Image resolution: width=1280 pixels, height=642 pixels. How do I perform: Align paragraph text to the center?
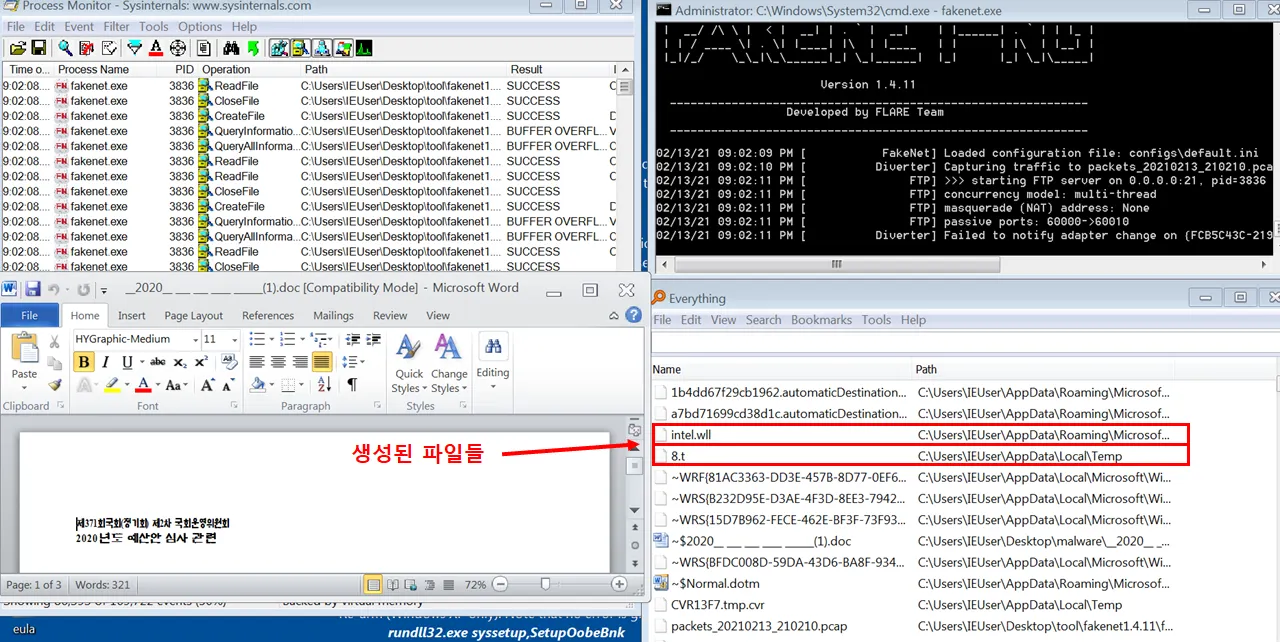point(277,362)
